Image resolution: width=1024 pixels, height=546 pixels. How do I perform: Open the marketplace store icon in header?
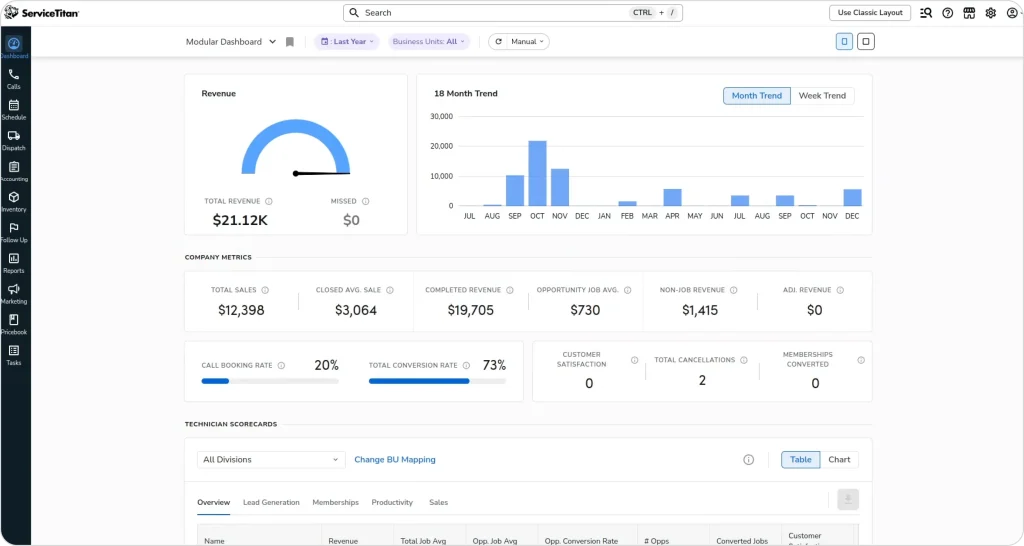coord(969,12)
